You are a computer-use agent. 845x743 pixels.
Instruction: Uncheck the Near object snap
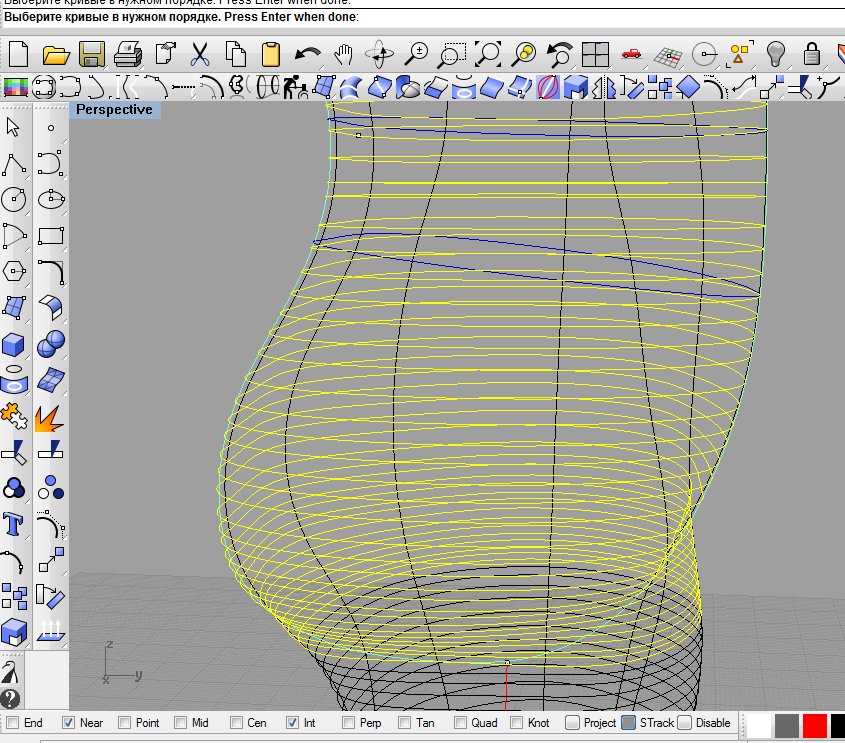coord(68,722)
